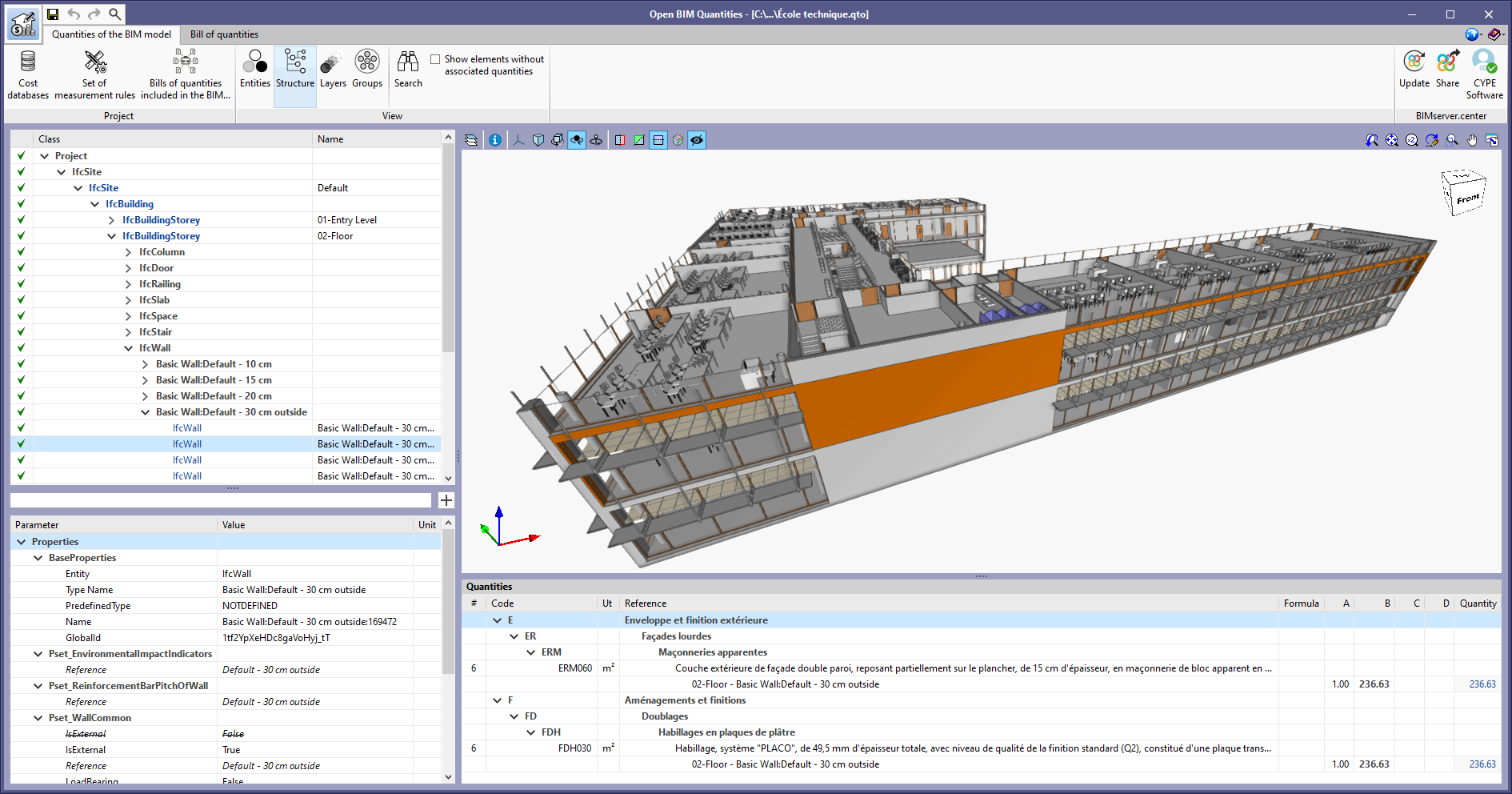Click the Front view cube
The height and width of the screenshot is (794, 1512).
pos(1463,192)
